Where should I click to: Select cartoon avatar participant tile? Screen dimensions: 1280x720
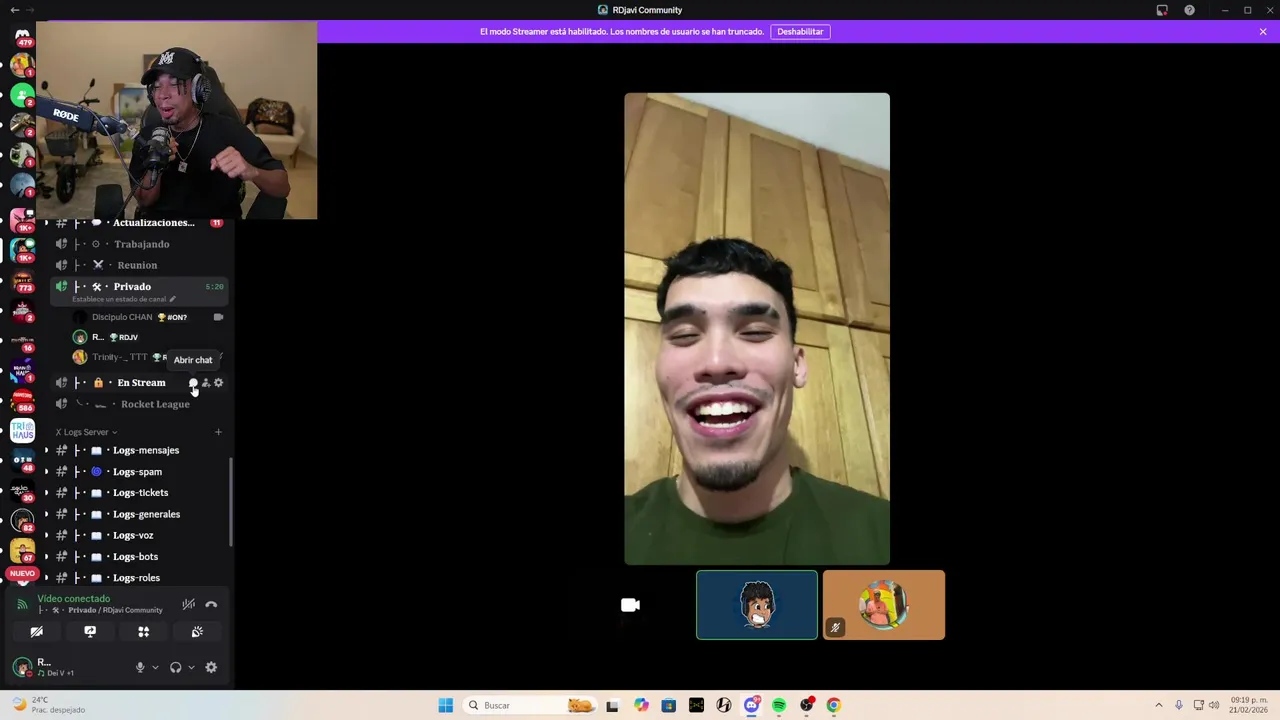tap(757, 605)
